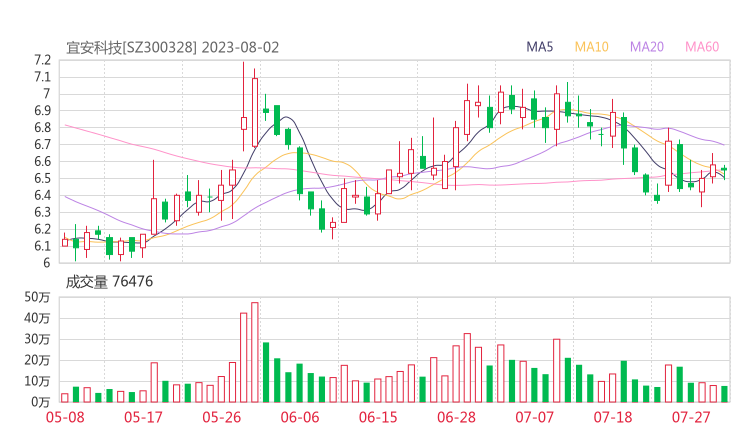This screenshot has height=440, width=740.
Task: Click the 6.8 price axis label
Action: click(x=42, y=127)
